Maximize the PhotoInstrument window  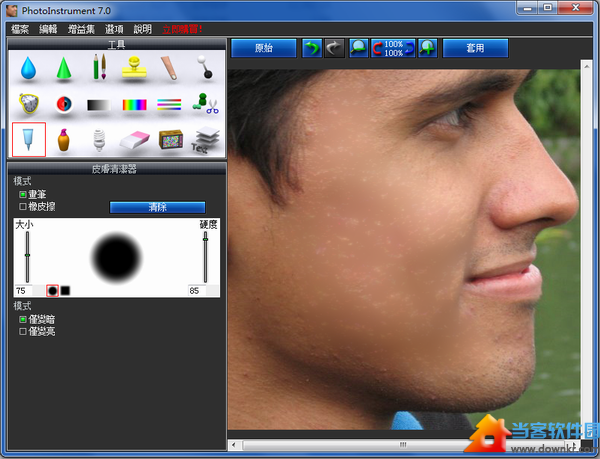click(x=548, y=8)
